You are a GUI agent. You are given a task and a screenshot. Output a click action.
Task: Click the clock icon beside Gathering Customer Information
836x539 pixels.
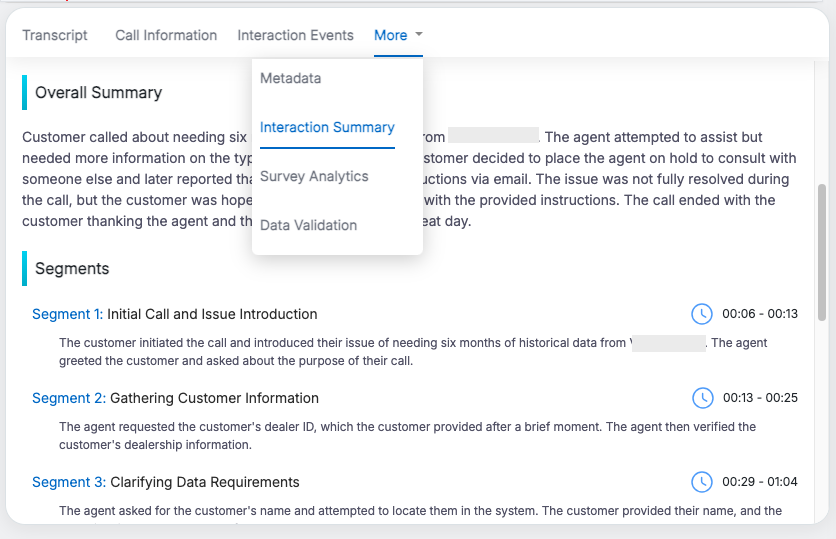click(x=702, y=398)
